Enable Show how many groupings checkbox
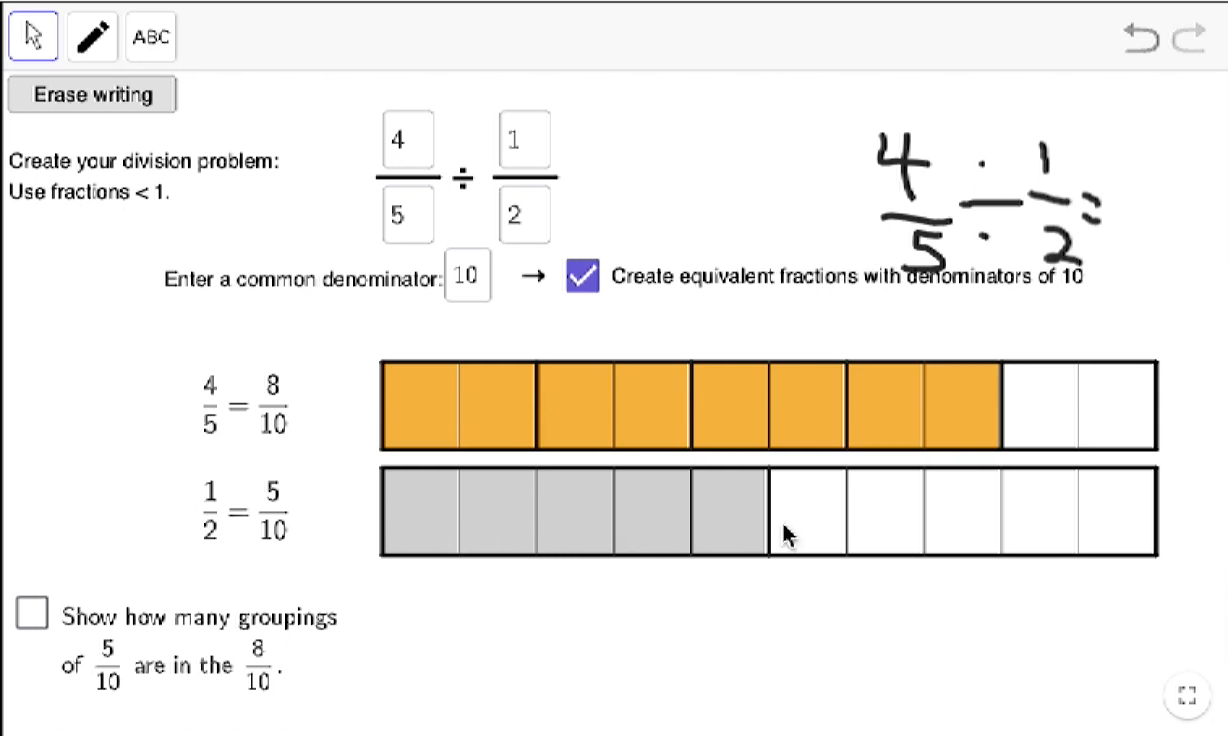The image size is (1228, 736). [x=32, y=613]
